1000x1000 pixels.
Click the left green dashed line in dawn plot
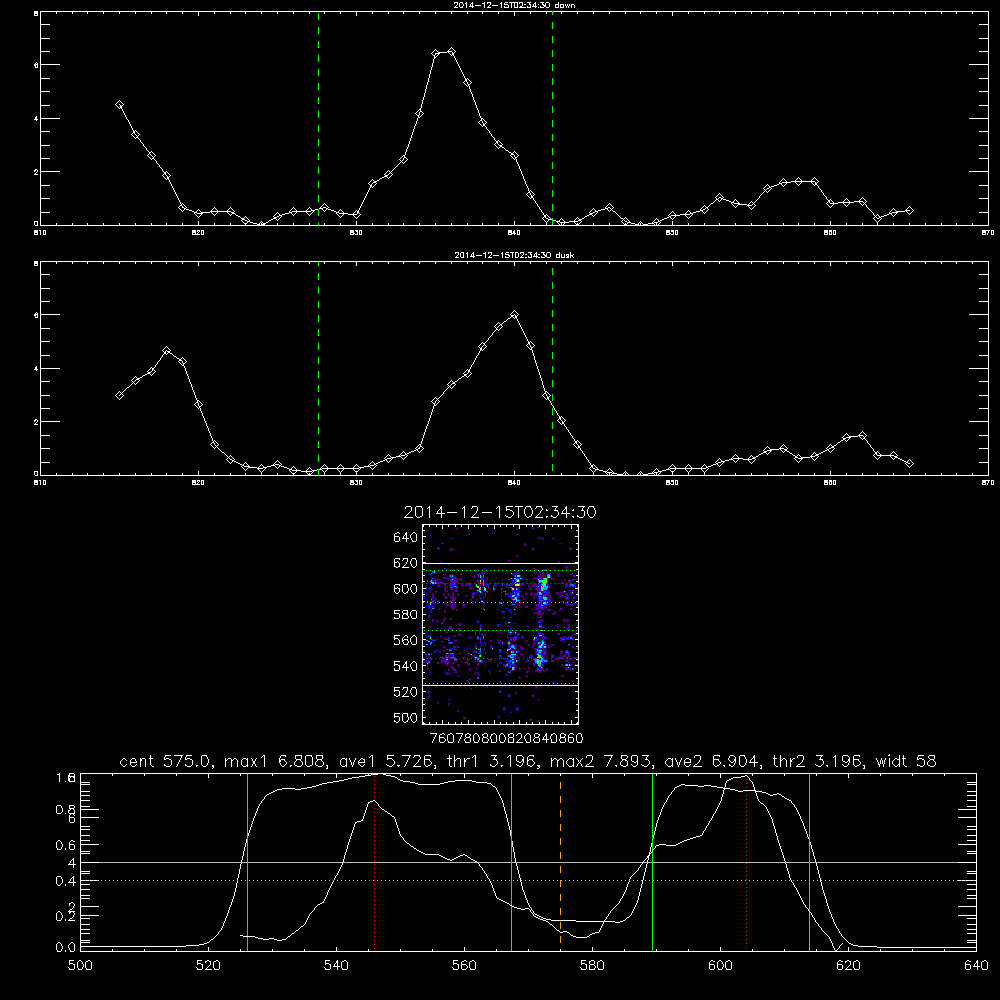[x=318, y=119]
